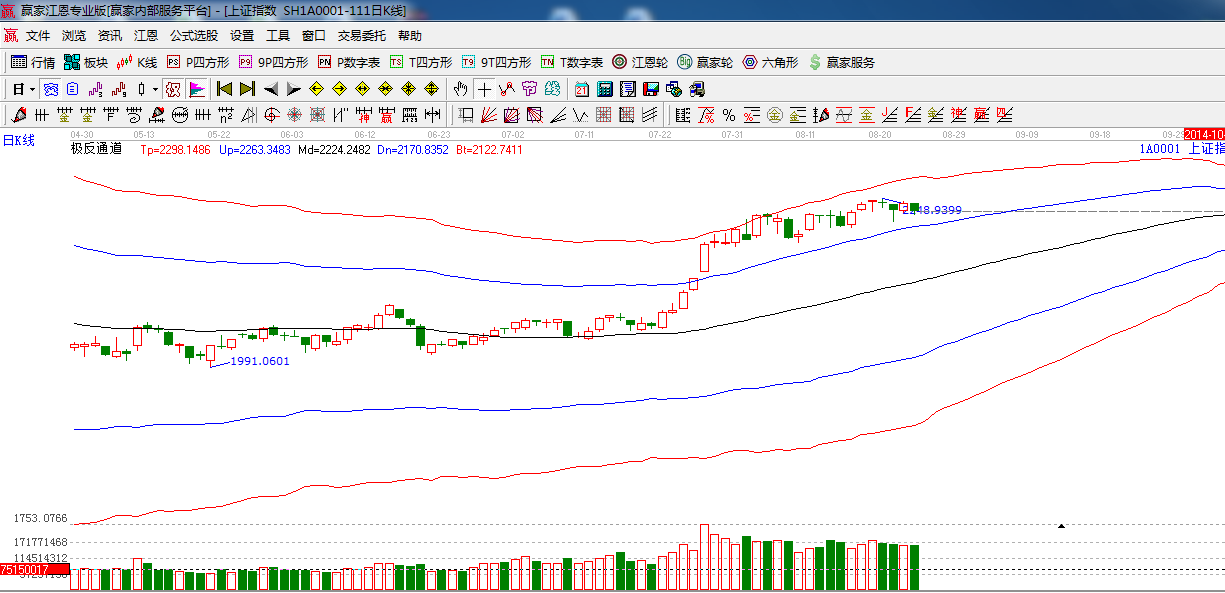The image size is (1225, 593).
Task: Open the 公式选股 menu
Action: pos(194,36)
